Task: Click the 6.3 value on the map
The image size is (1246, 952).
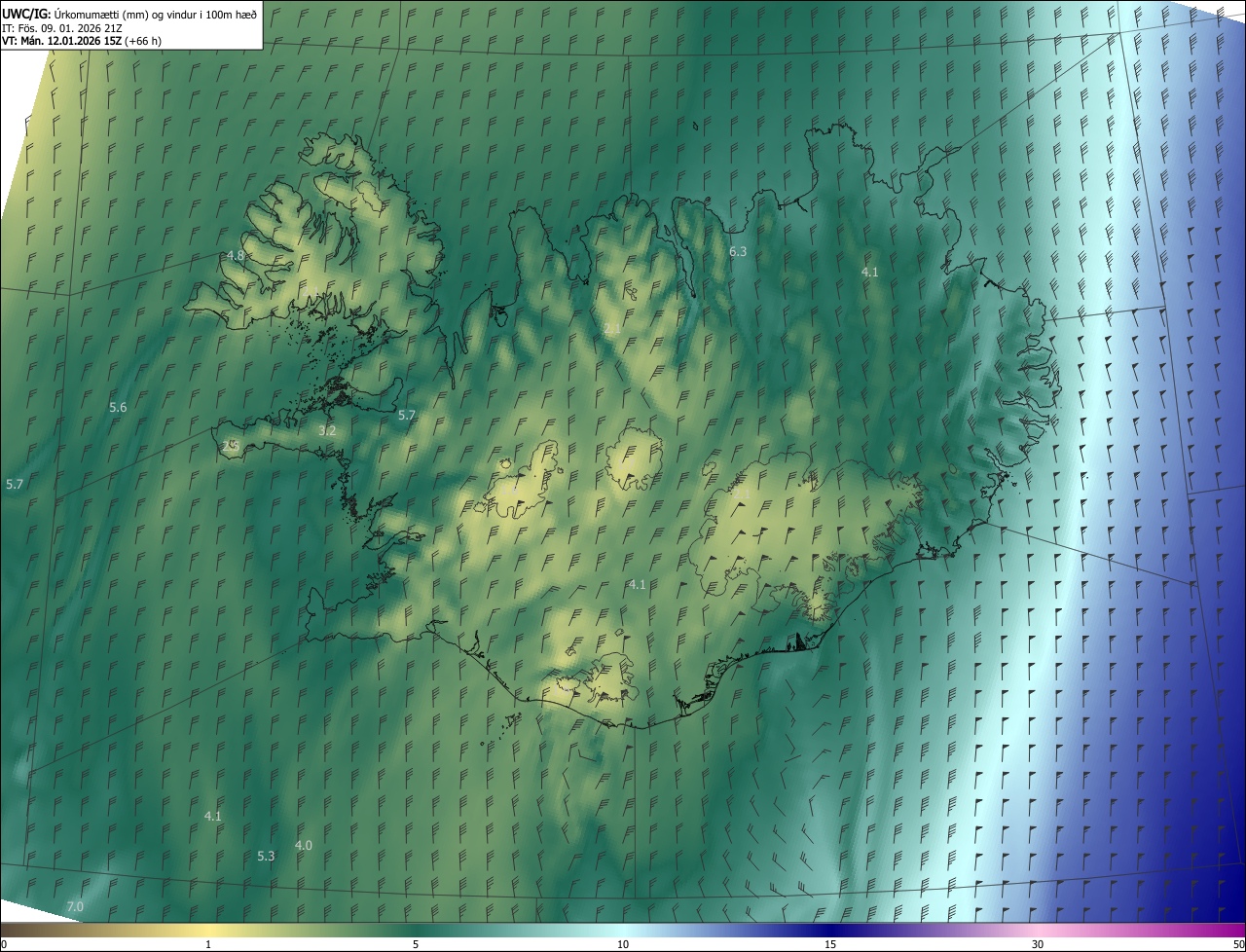Action: click(738, 251)
